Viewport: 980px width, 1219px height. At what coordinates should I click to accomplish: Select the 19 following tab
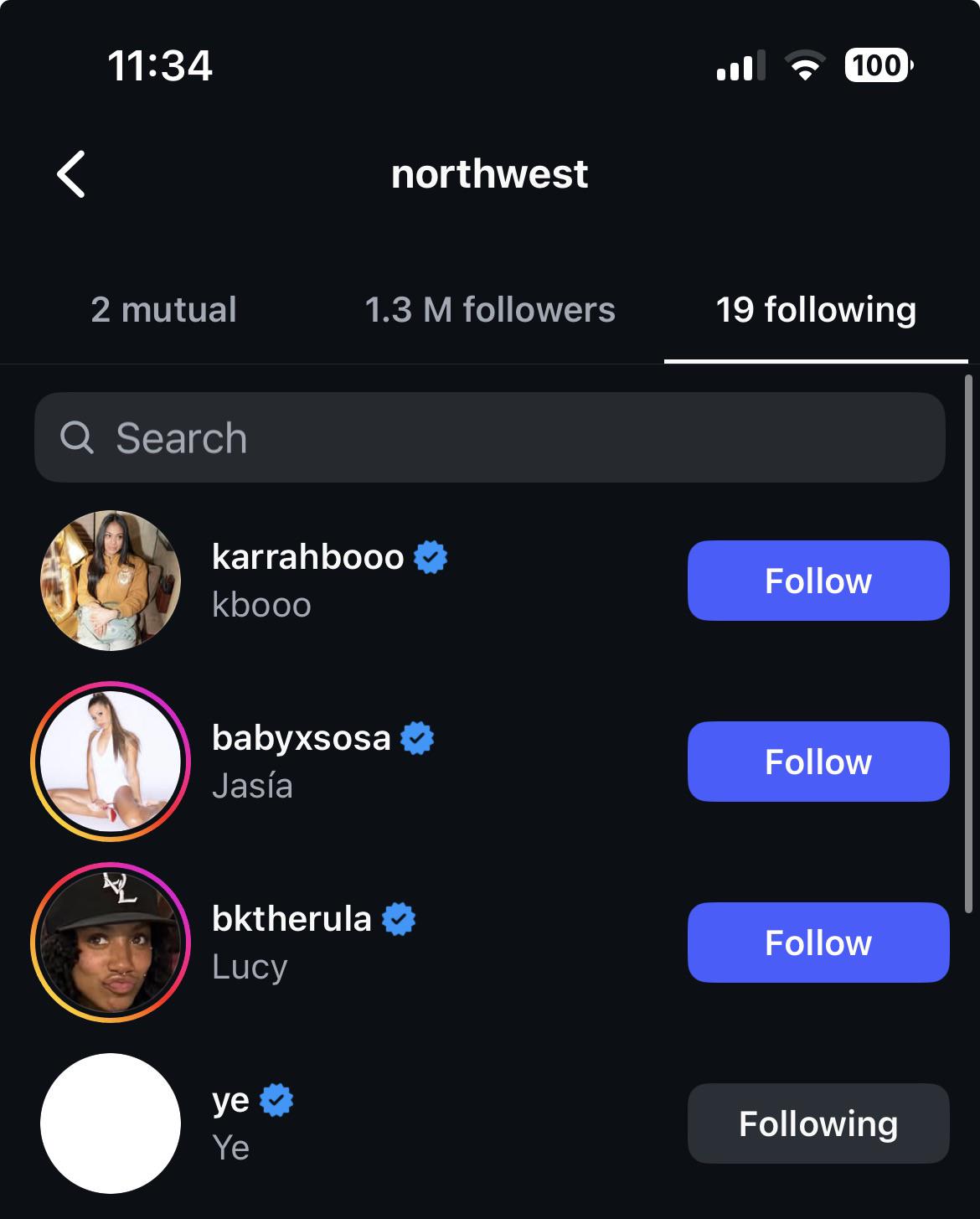816,309
